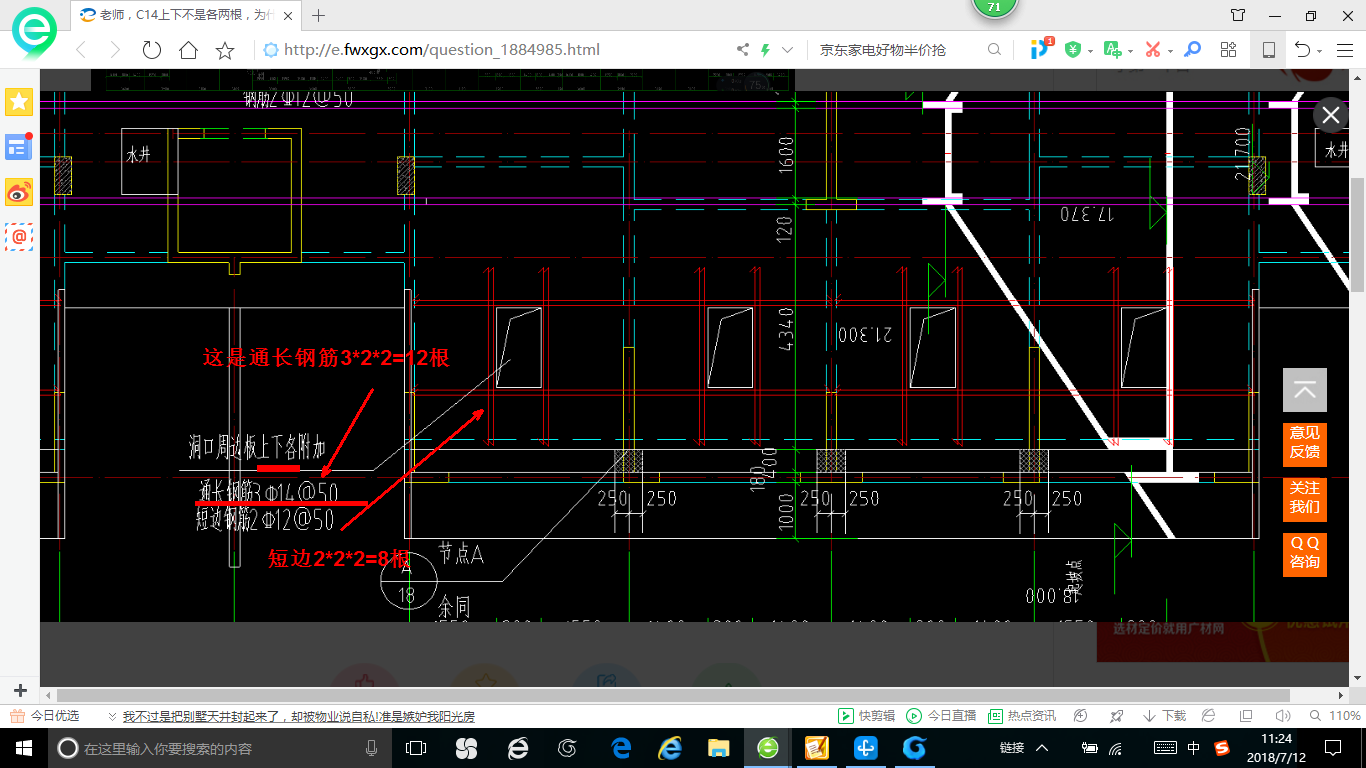
Task: Open the news feed sidebar icon
Action: [x=19, y=147]
